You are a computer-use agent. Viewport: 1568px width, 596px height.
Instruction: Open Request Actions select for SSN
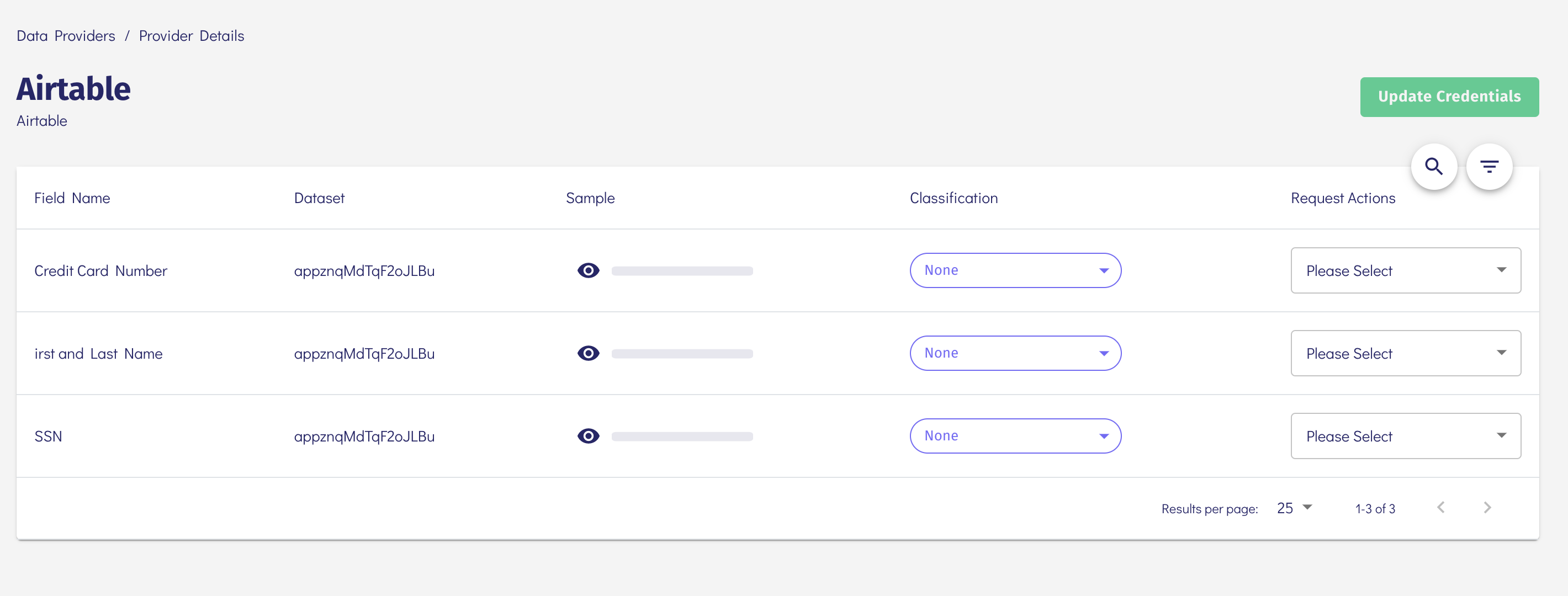tap(1406, 436)
